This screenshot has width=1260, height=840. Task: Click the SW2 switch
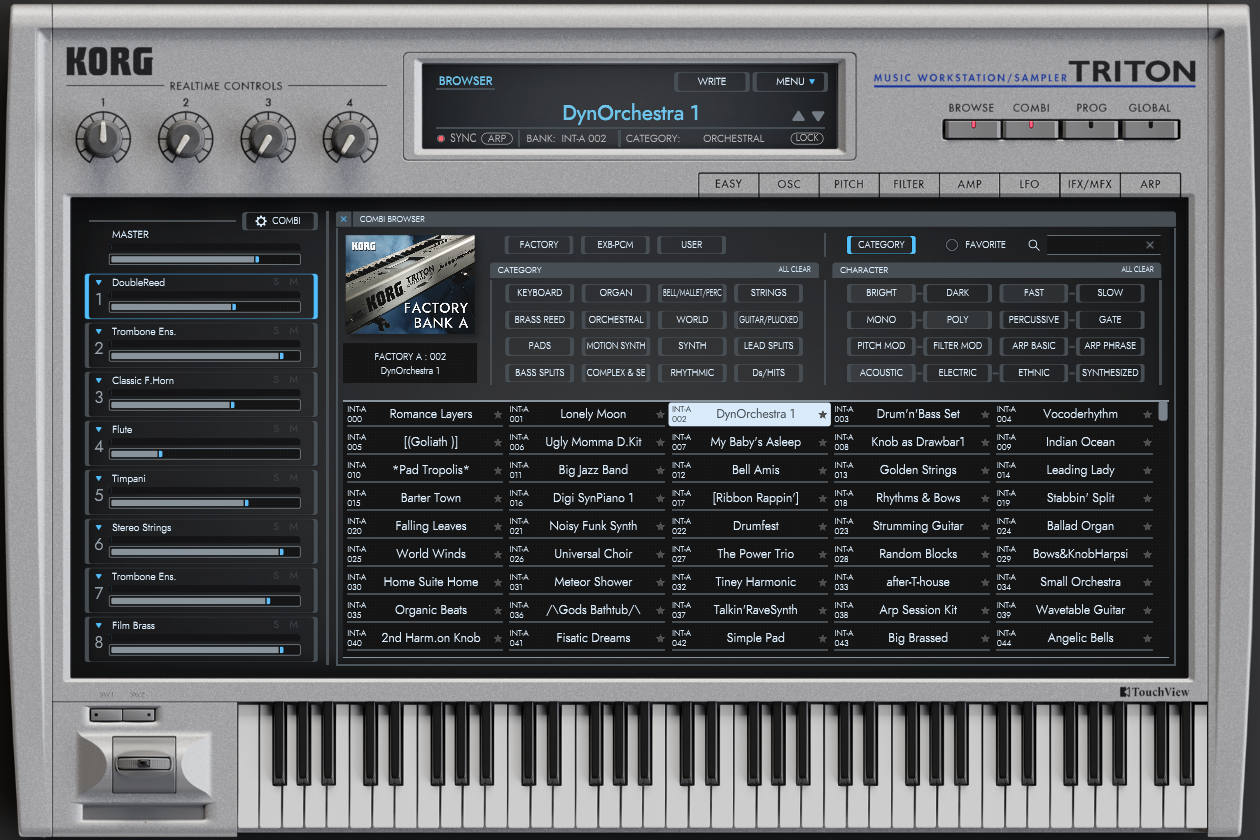(138, 714)
